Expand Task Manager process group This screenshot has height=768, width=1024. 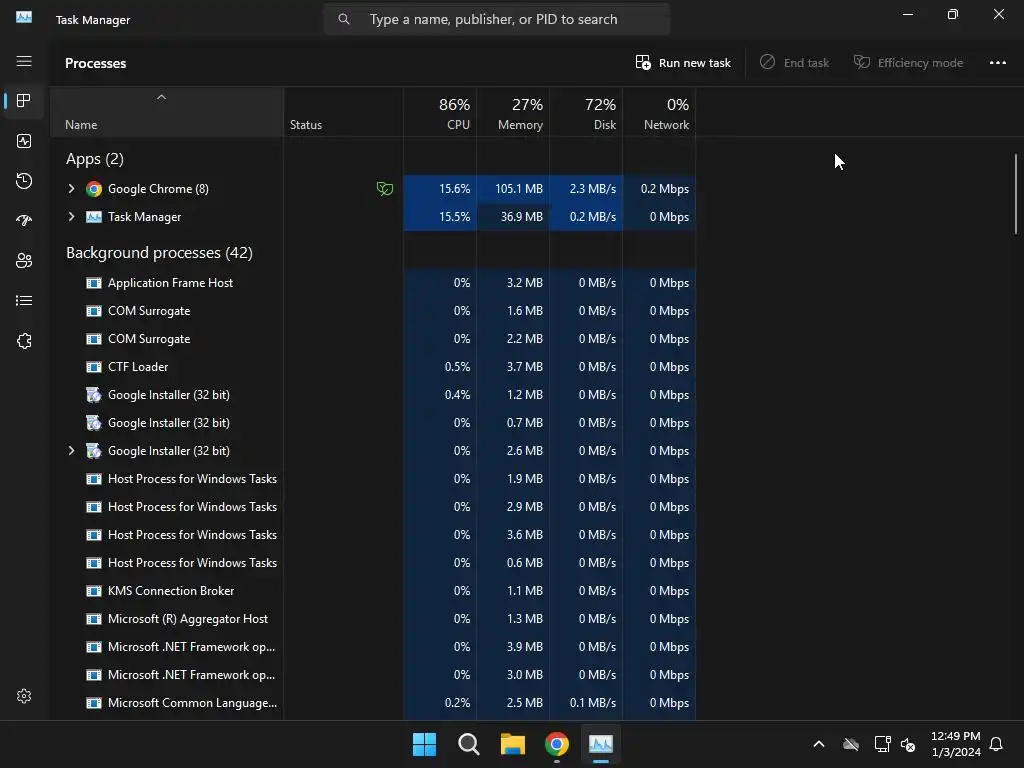(71, 217)
